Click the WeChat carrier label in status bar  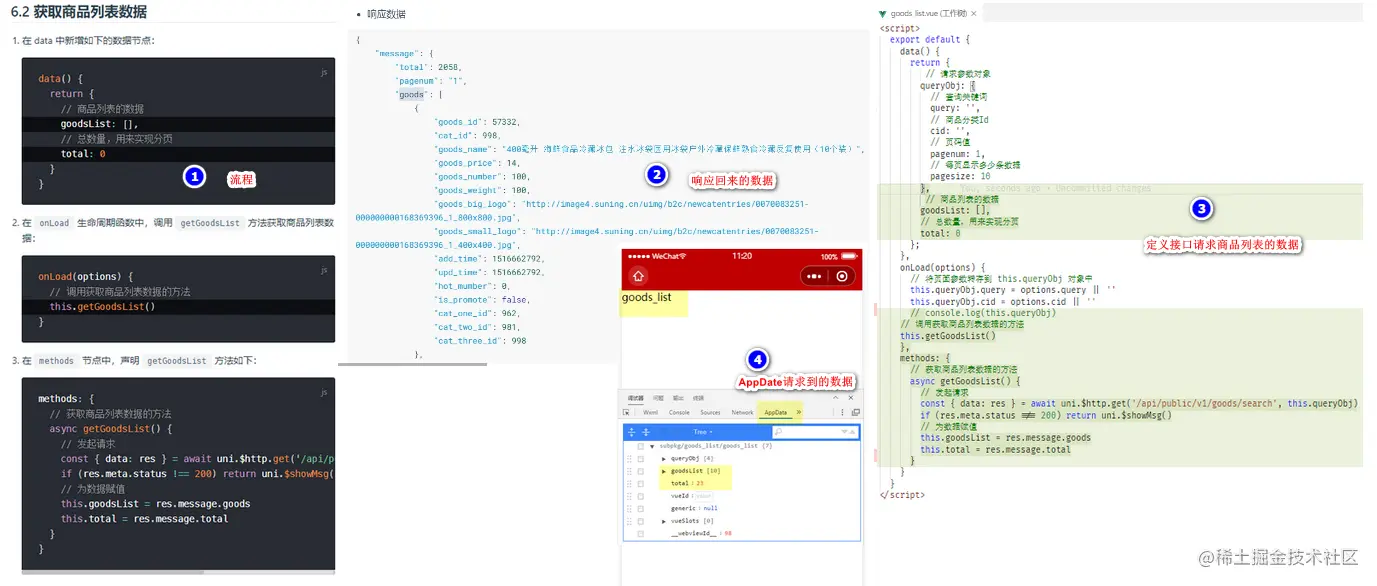[x=666, y=256]
